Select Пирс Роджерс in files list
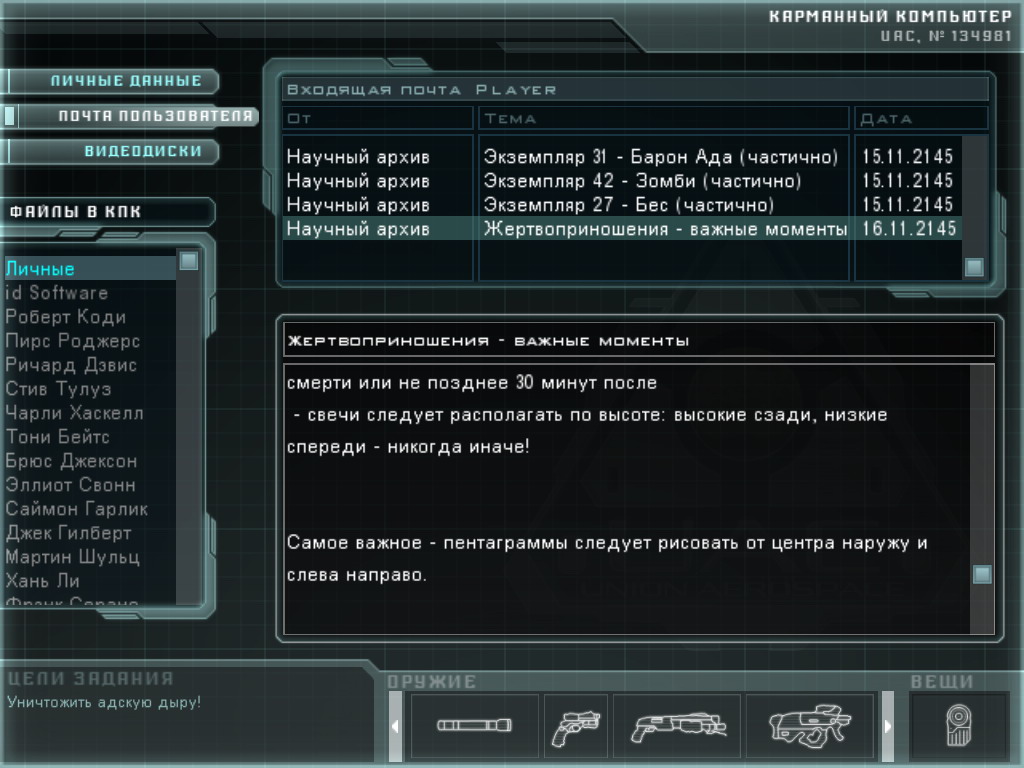The width and height of the screenshot is (1024, 768). 89,341
